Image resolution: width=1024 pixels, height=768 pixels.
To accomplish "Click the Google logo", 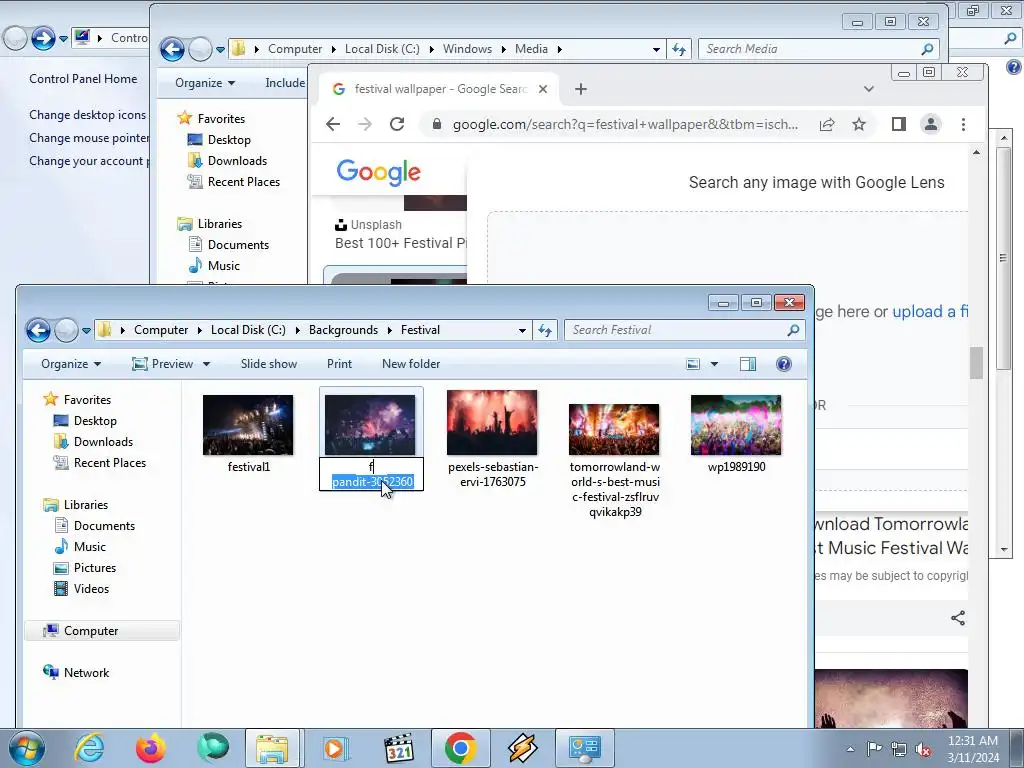I will (379, 172).
